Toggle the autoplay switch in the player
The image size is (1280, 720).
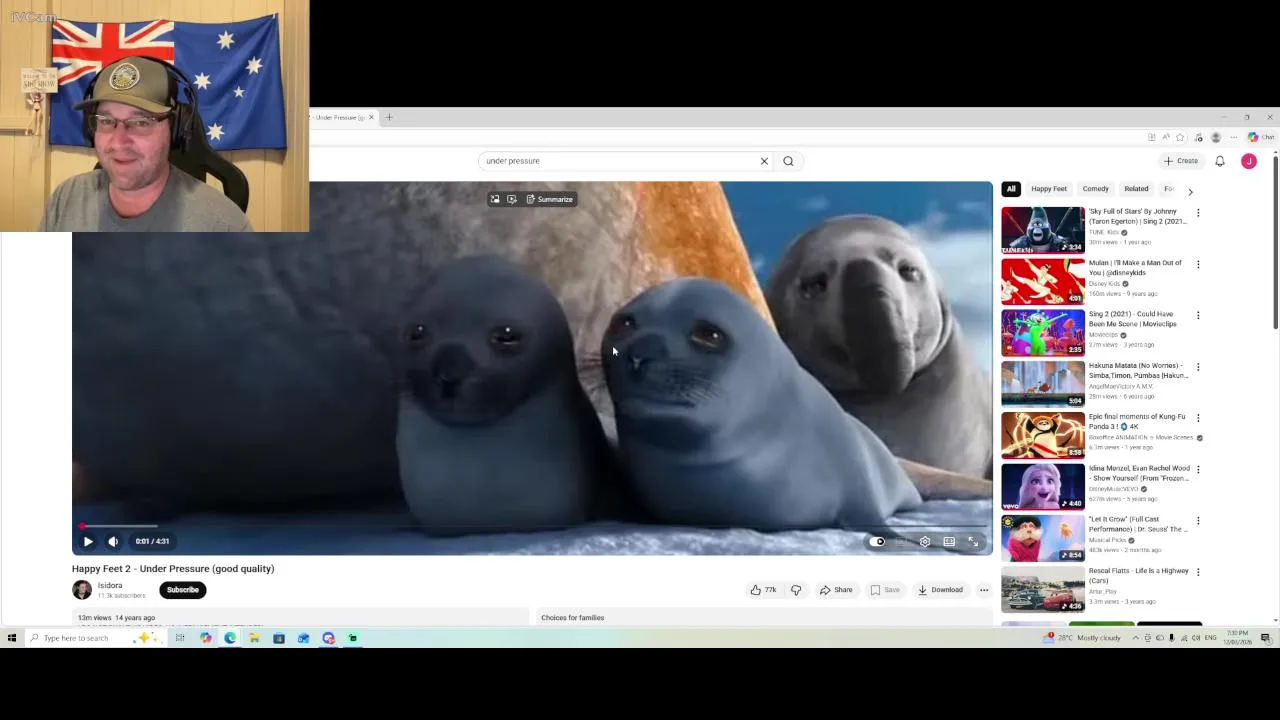click(877, 541)
